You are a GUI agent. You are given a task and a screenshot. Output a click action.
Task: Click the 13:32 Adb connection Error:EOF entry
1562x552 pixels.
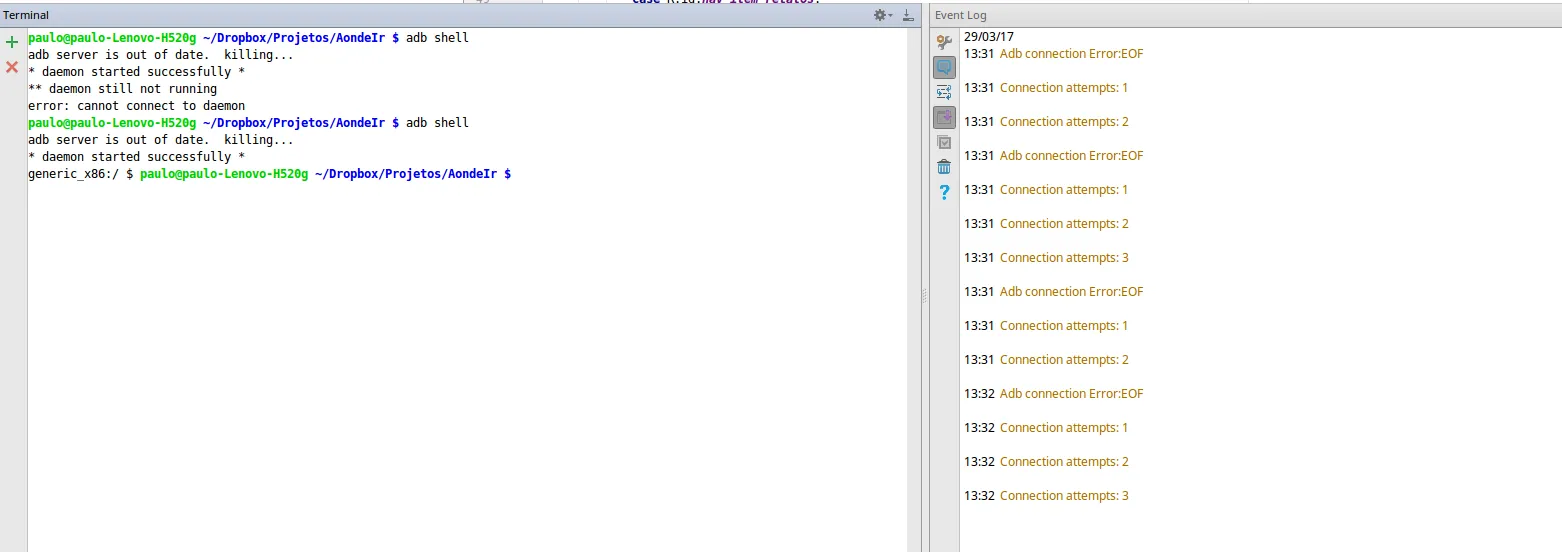(1070, 394)
